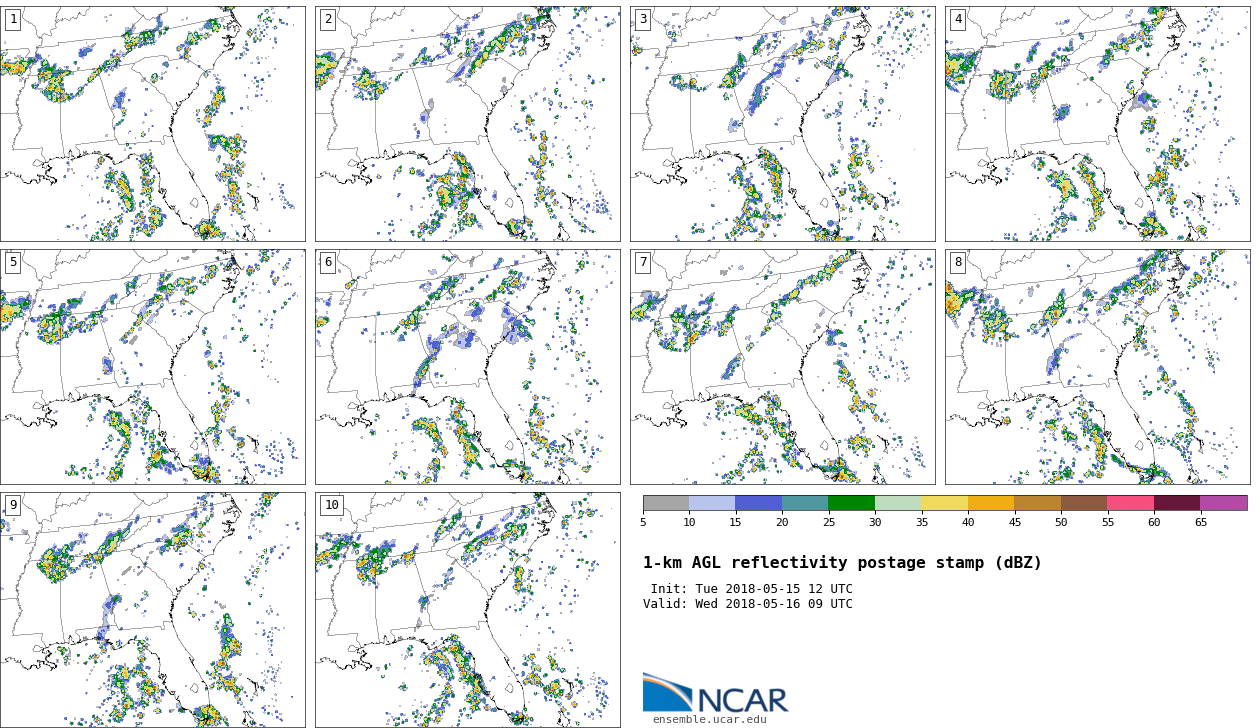Open ensemble member 4 reflectivity map
1260x728 pixels.
click(1097, 123)
